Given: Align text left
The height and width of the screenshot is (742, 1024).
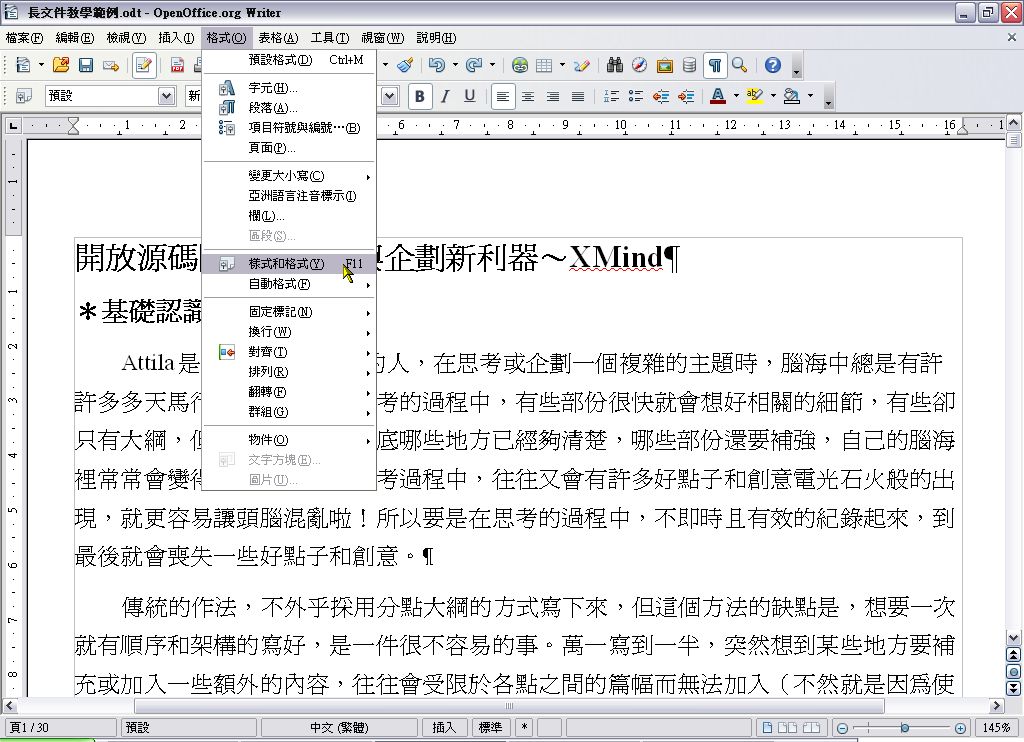Looking at the screenshot, I should [502, 96].
